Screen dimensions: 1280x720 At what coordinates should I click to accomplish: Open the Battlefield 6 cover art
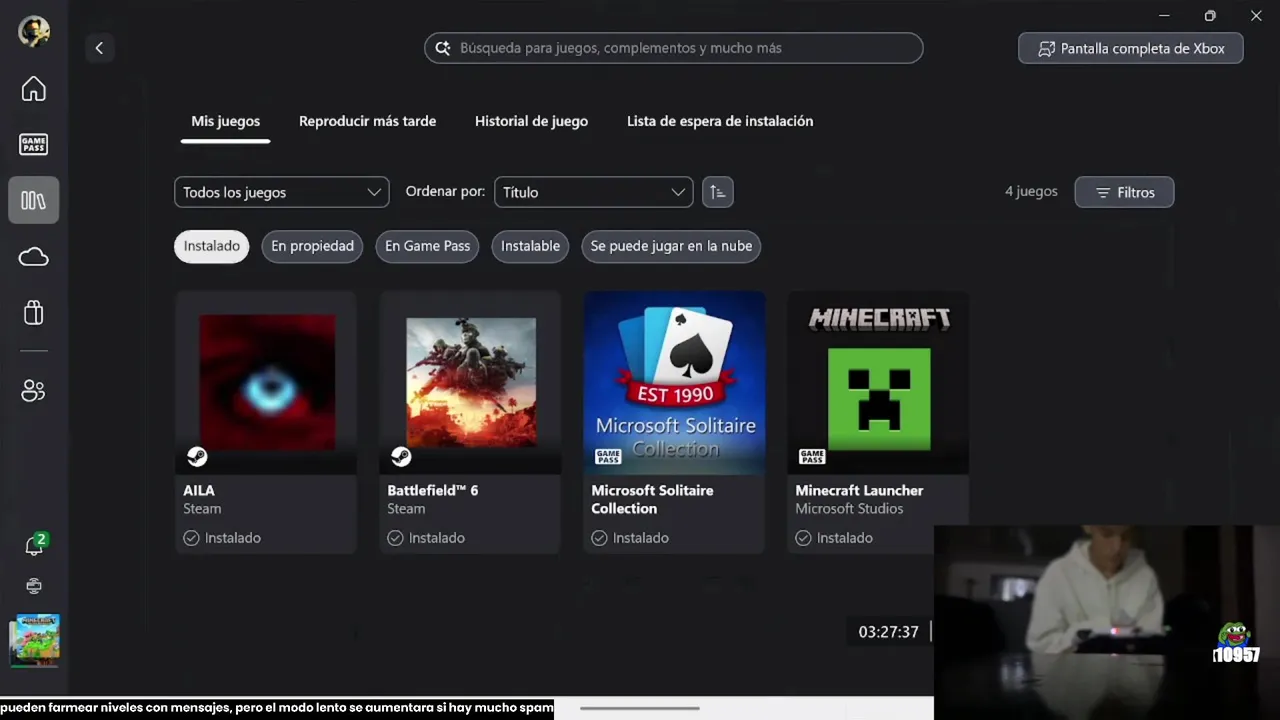point(470,382)
